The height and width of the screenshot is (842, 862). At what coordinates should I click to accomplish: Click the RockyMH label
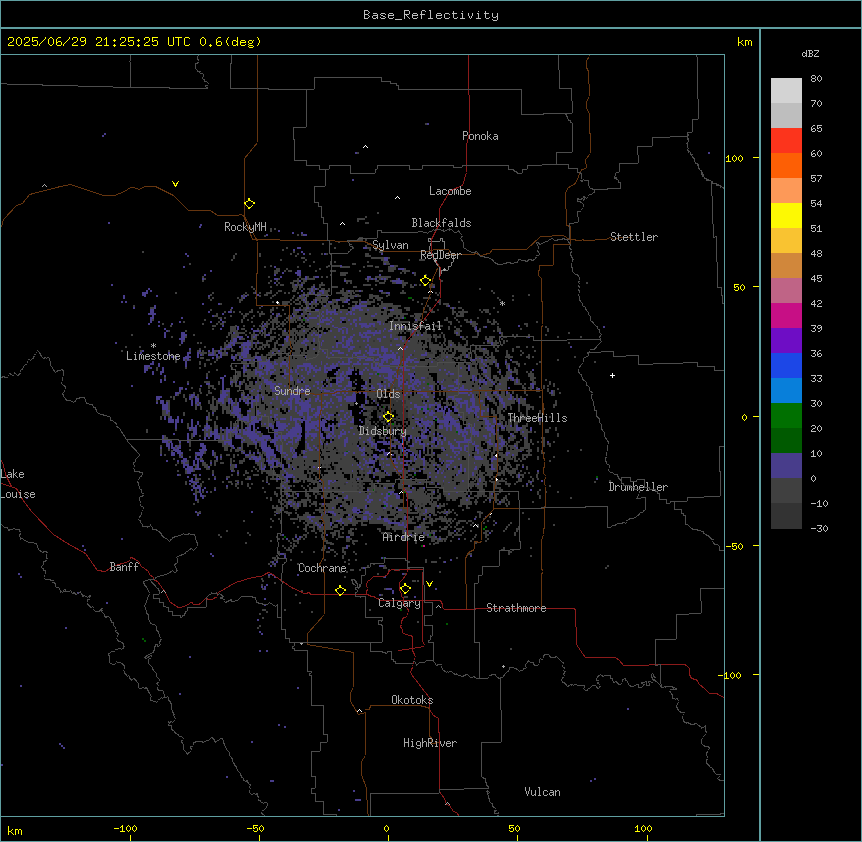click(x=245, y=227)
